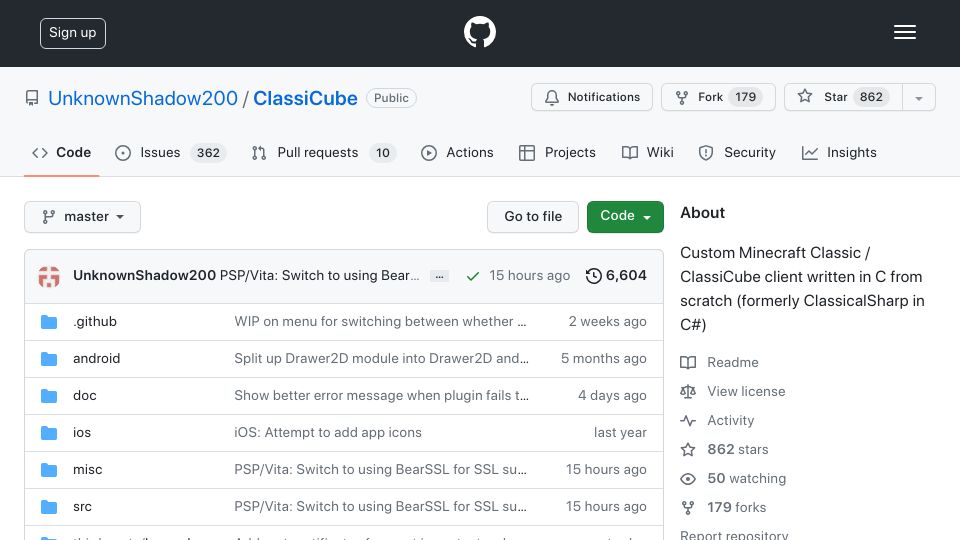Click the '4 days ago' timestamp for doc
This screenshot has width=960, height=540.
pyautogui.click(x=612, y=396)
